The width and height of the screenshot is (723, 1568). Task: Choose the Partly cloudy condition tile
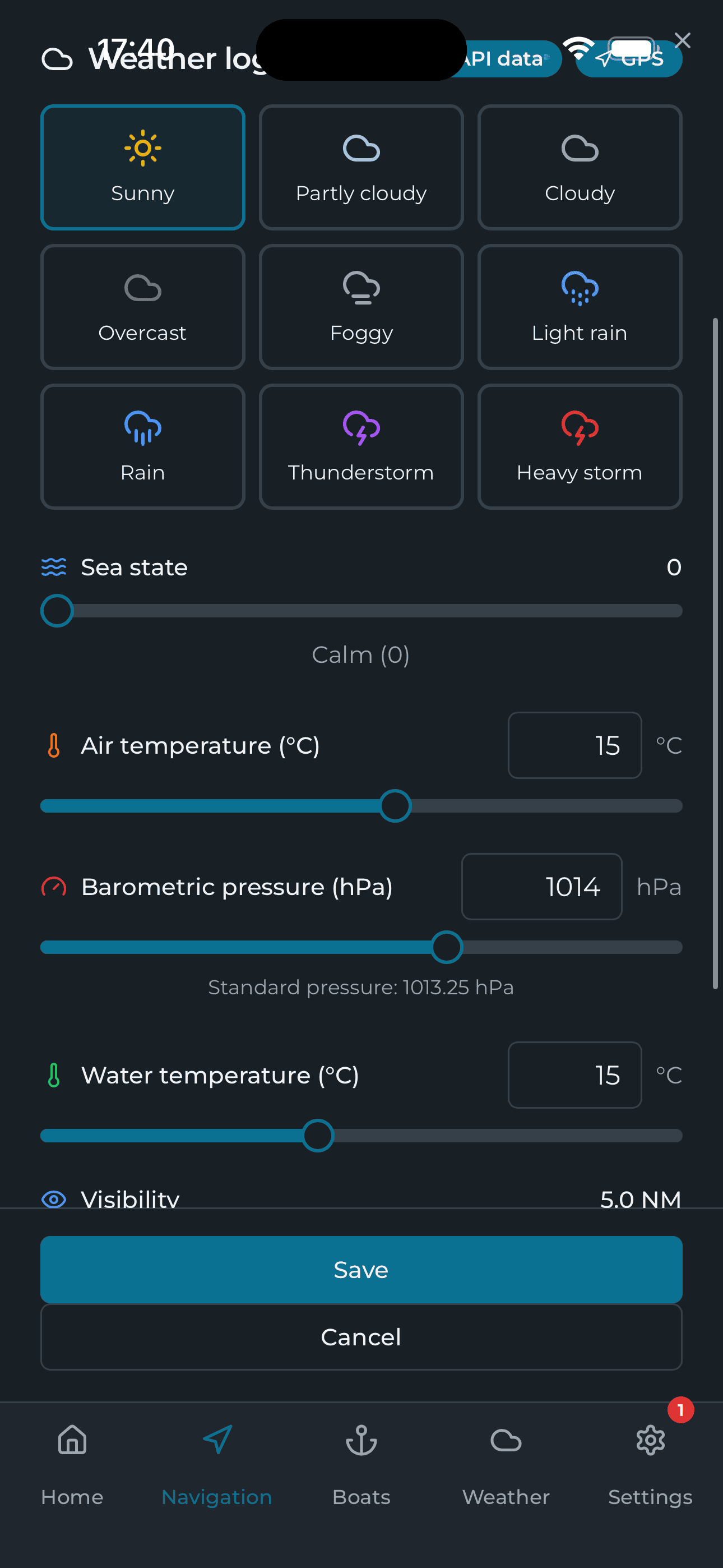tap(361, 167)
